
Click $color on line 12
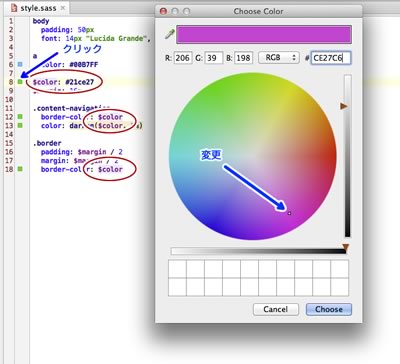(x=110, y=117)
